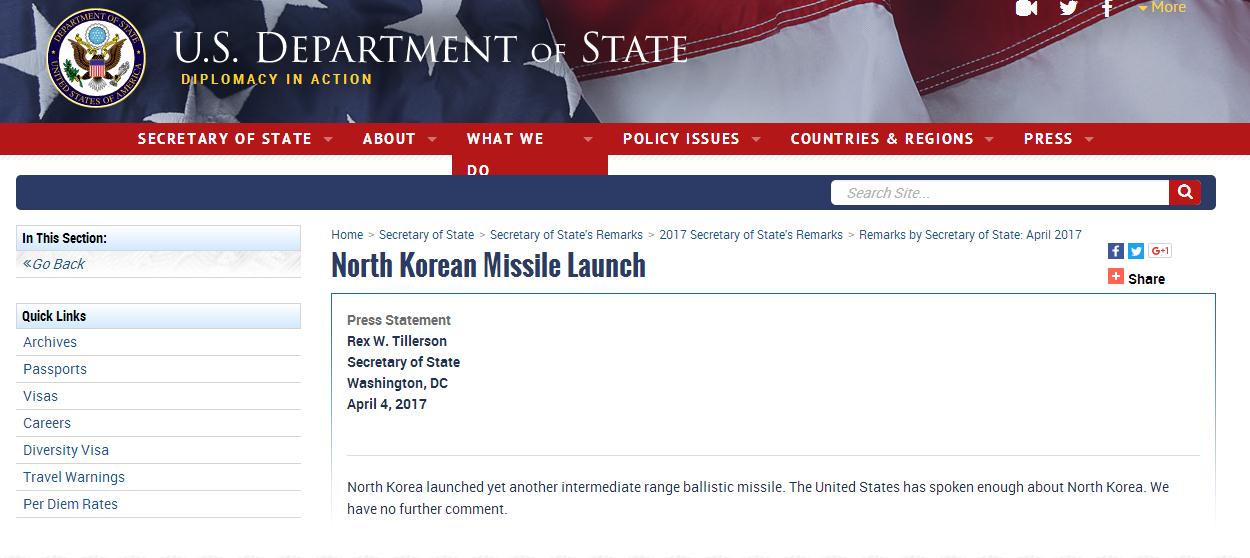Open the video channel icon in header
This screenshot has width=1250, height=558.
coord(1026,8)
